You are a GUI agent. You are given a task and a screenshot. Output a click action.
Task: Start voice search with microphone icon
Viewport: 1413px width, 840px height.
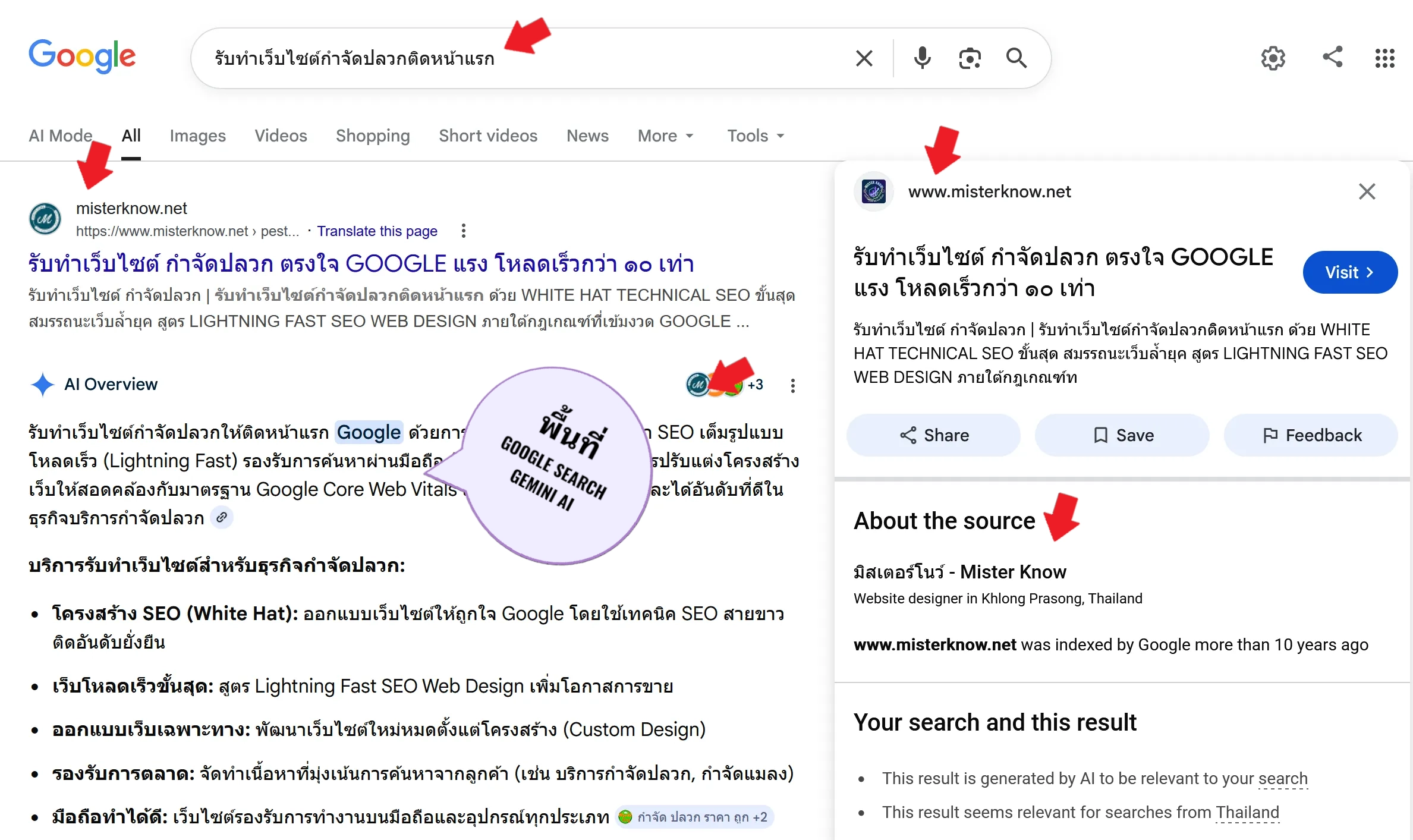923,58
